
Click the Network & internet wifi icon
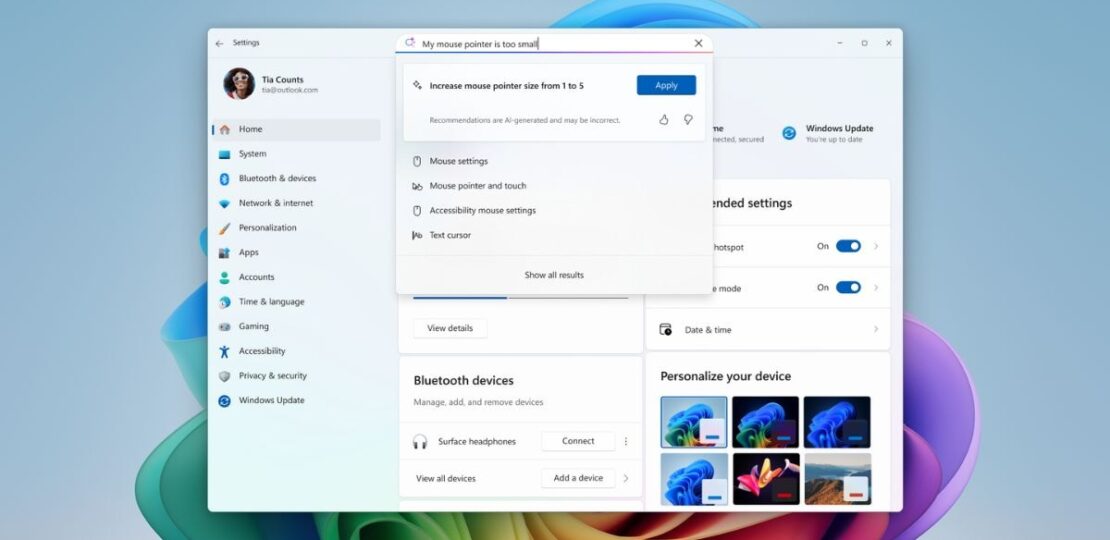click(x=224, y=204)
